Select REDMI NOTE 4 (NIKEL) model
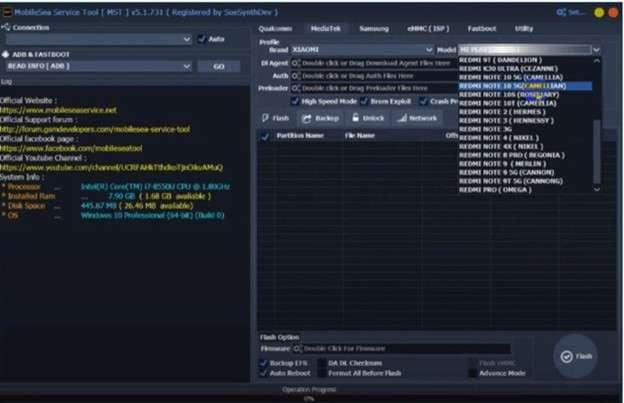The image size is (624, 403). click(525, 138)
